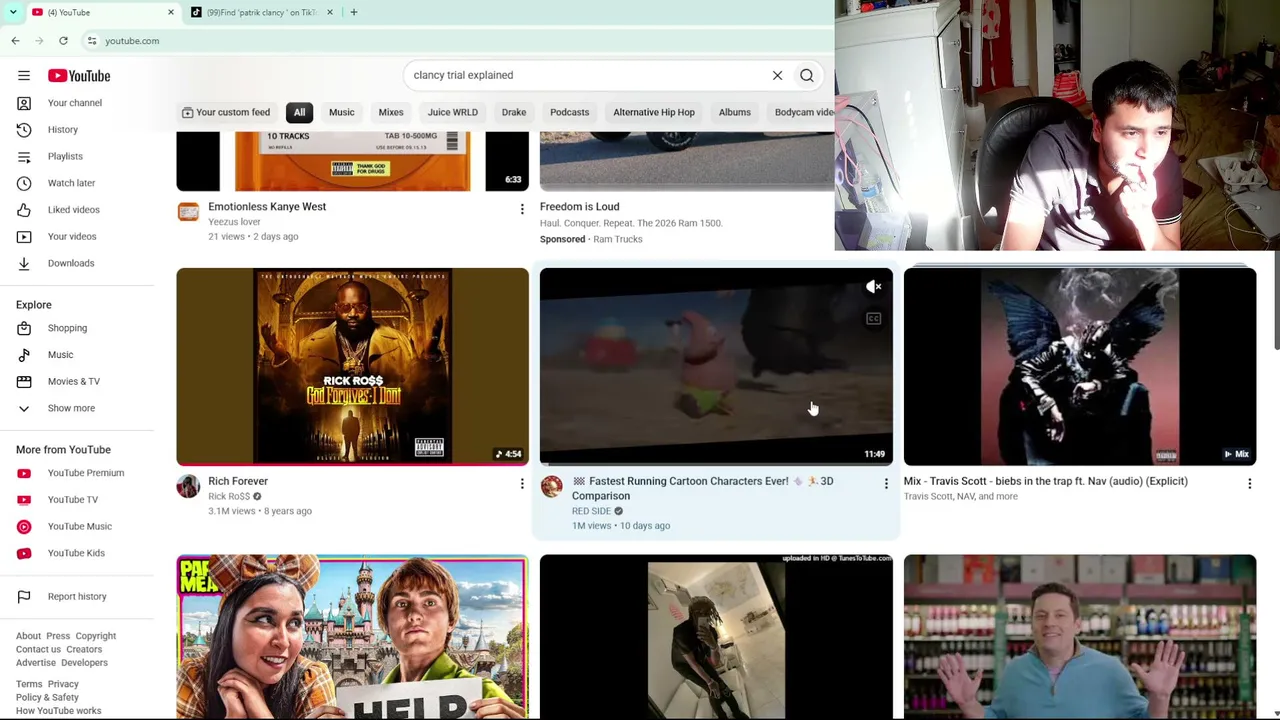This screenshot has height=720, width=1280.
Task: Click the YouTube logo
Action: [79, 76]
